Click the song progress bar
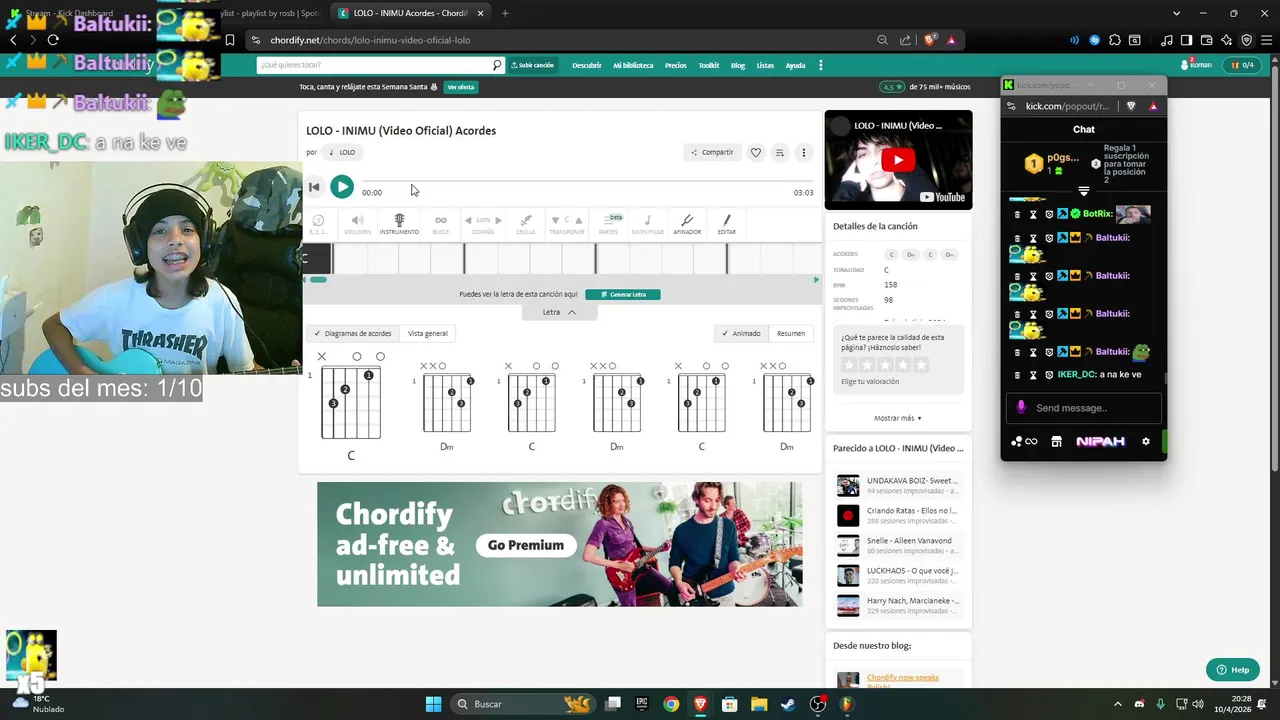 [588, 183]
